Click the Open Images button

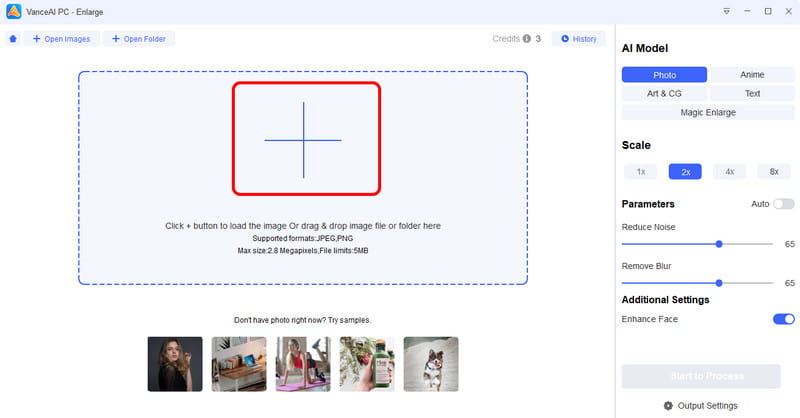tap(62, 39)
